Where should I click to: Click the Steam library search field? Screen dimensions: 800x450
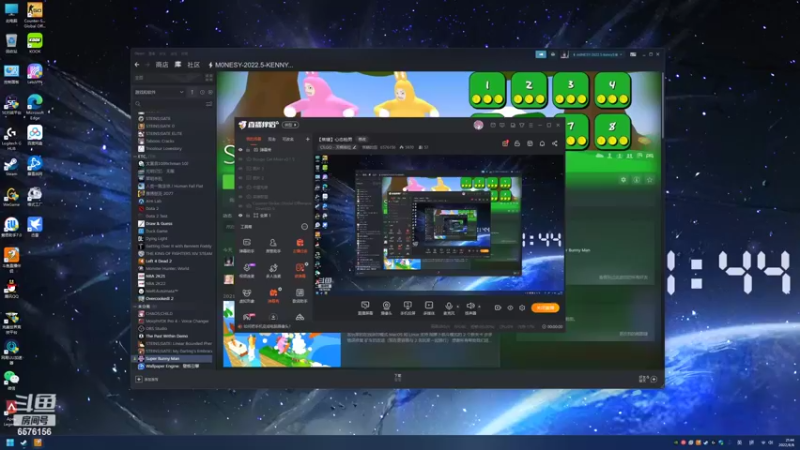pyautogui.click(x=168, y=104)
